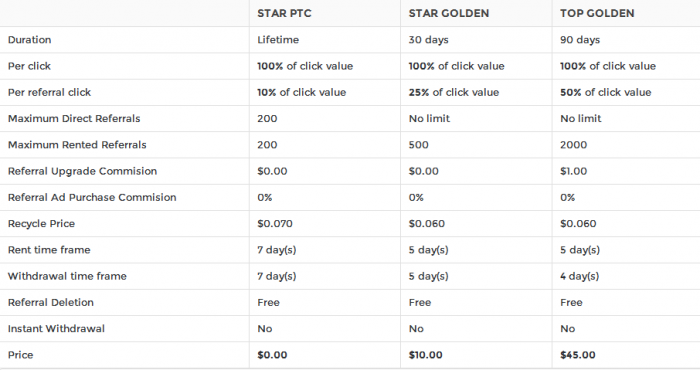700x370 pixels.
Task: Click the $45.00 TOP GOLDEN price
Action: coord(578,355)
